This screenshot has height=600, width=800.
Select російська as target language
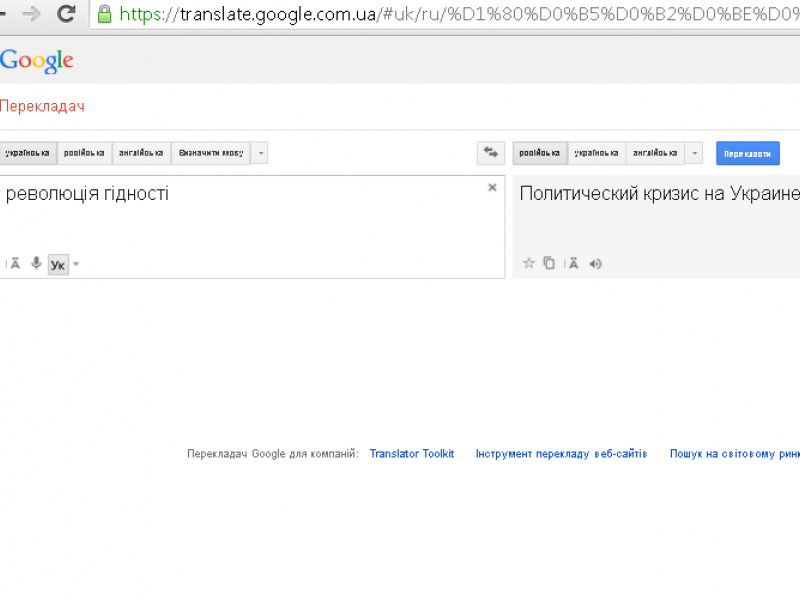[x=540, y=153]
